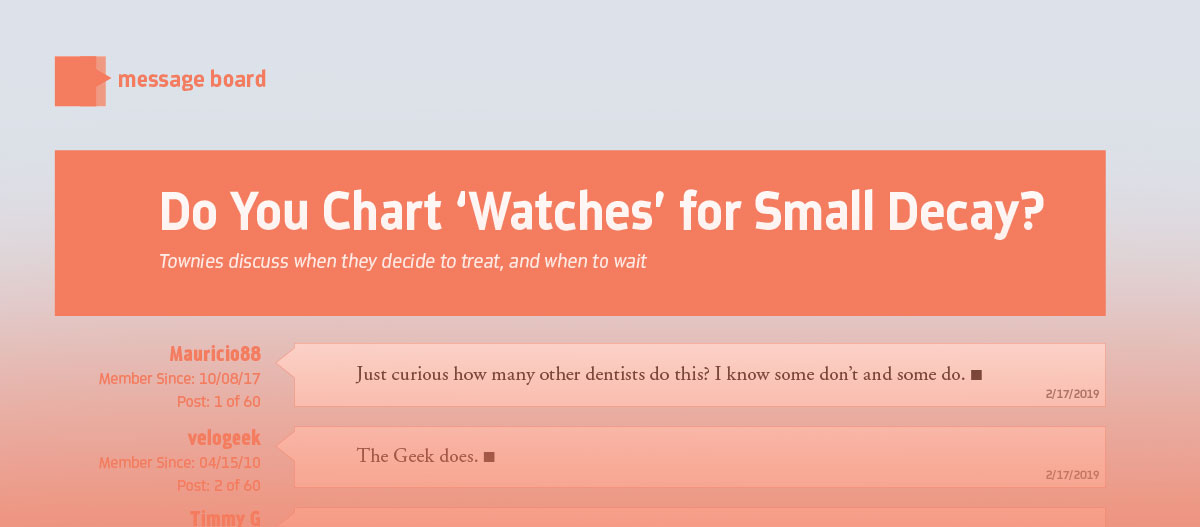Viewport: 1200px width, 527px height.
Task: Select 'Post: 2 of 60' label
Action: tap(219, 486)
